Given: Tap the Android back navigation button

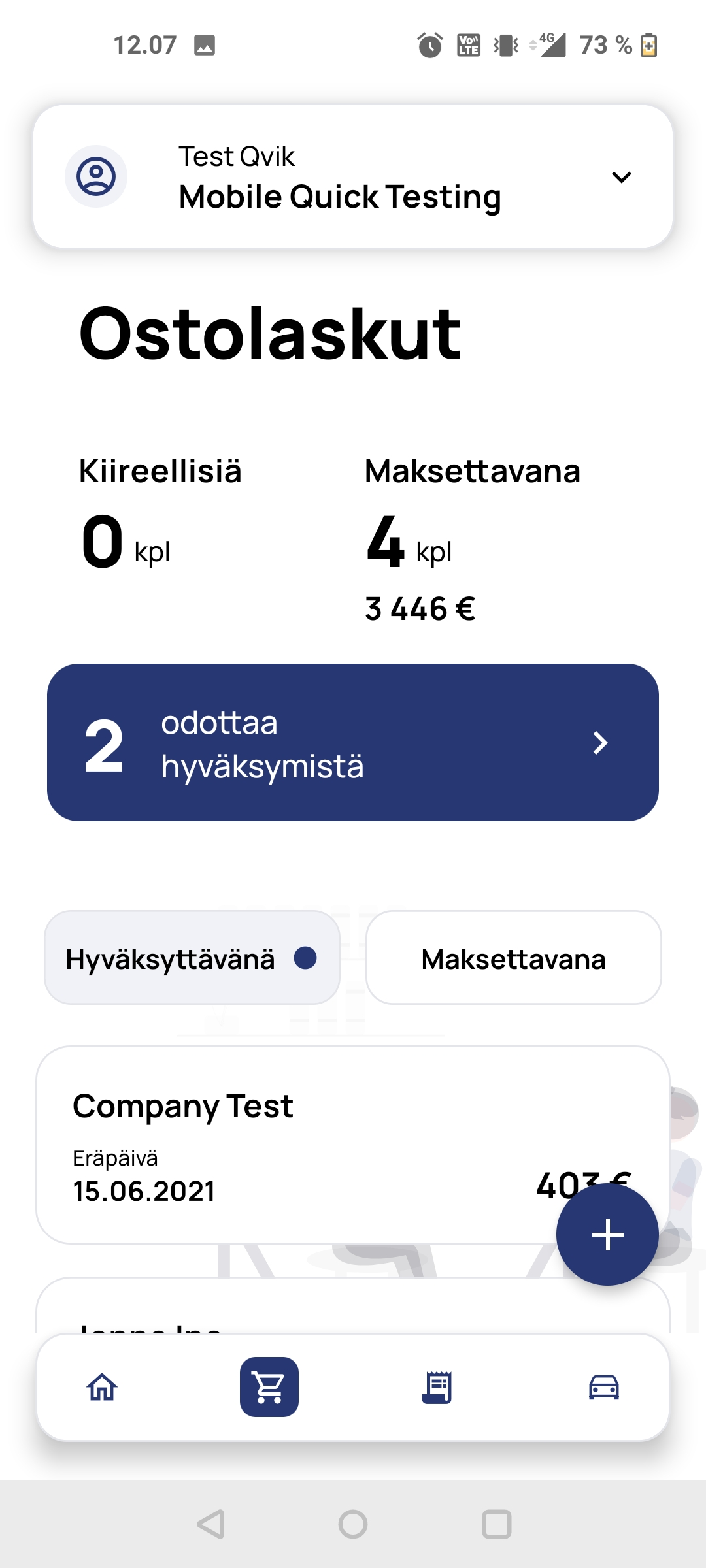Looking at the screenshot, I should point(210,1524).
